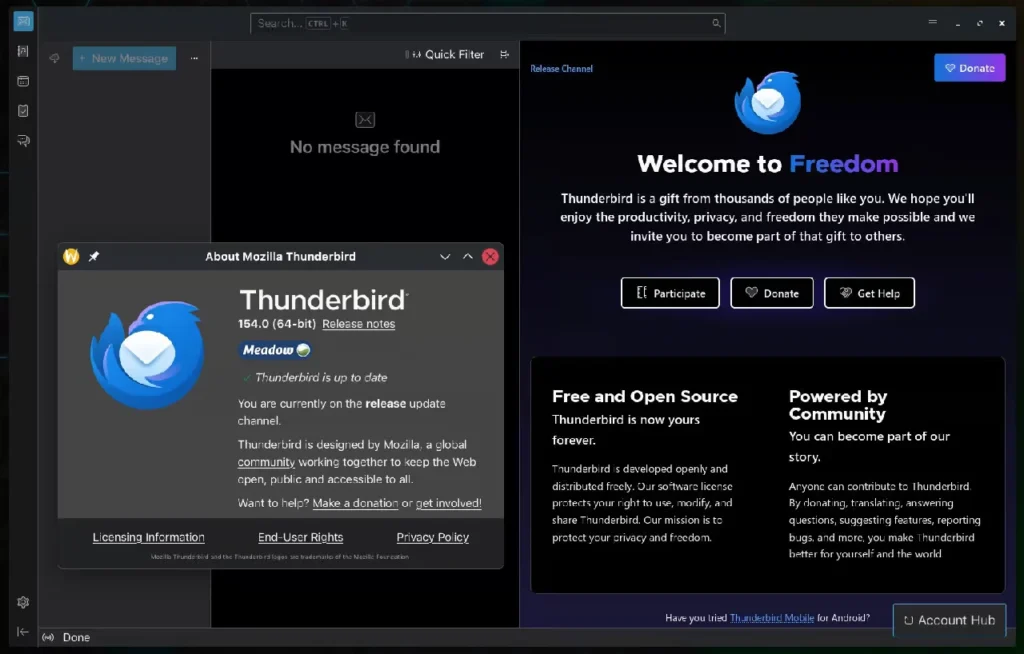Open the Calendar space icon

pos(23,81)
